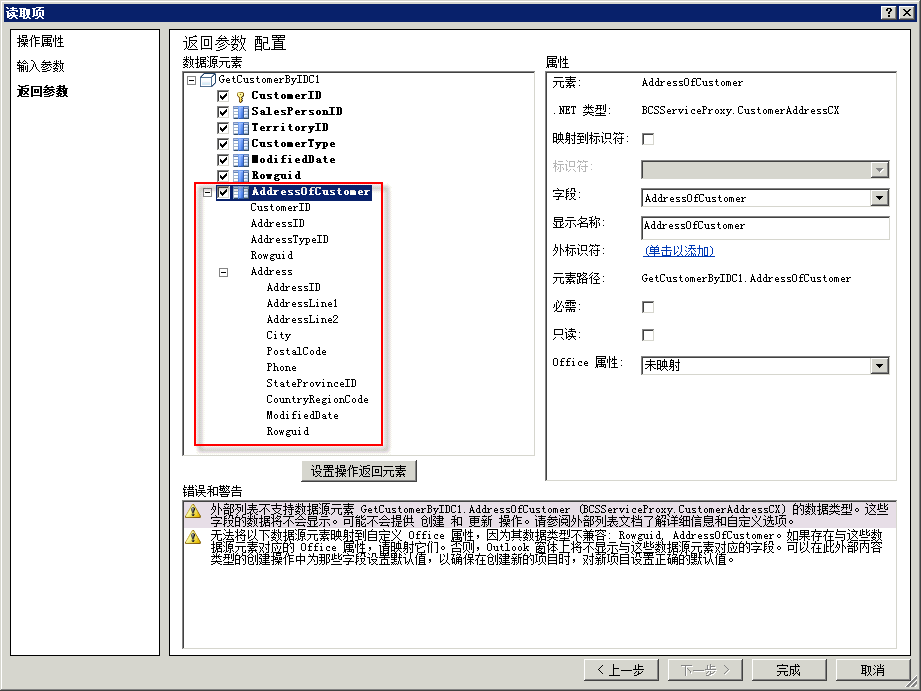The image size is (921, 691).
Task: Click the help question mark in the title bar
Action: [890, 11]
